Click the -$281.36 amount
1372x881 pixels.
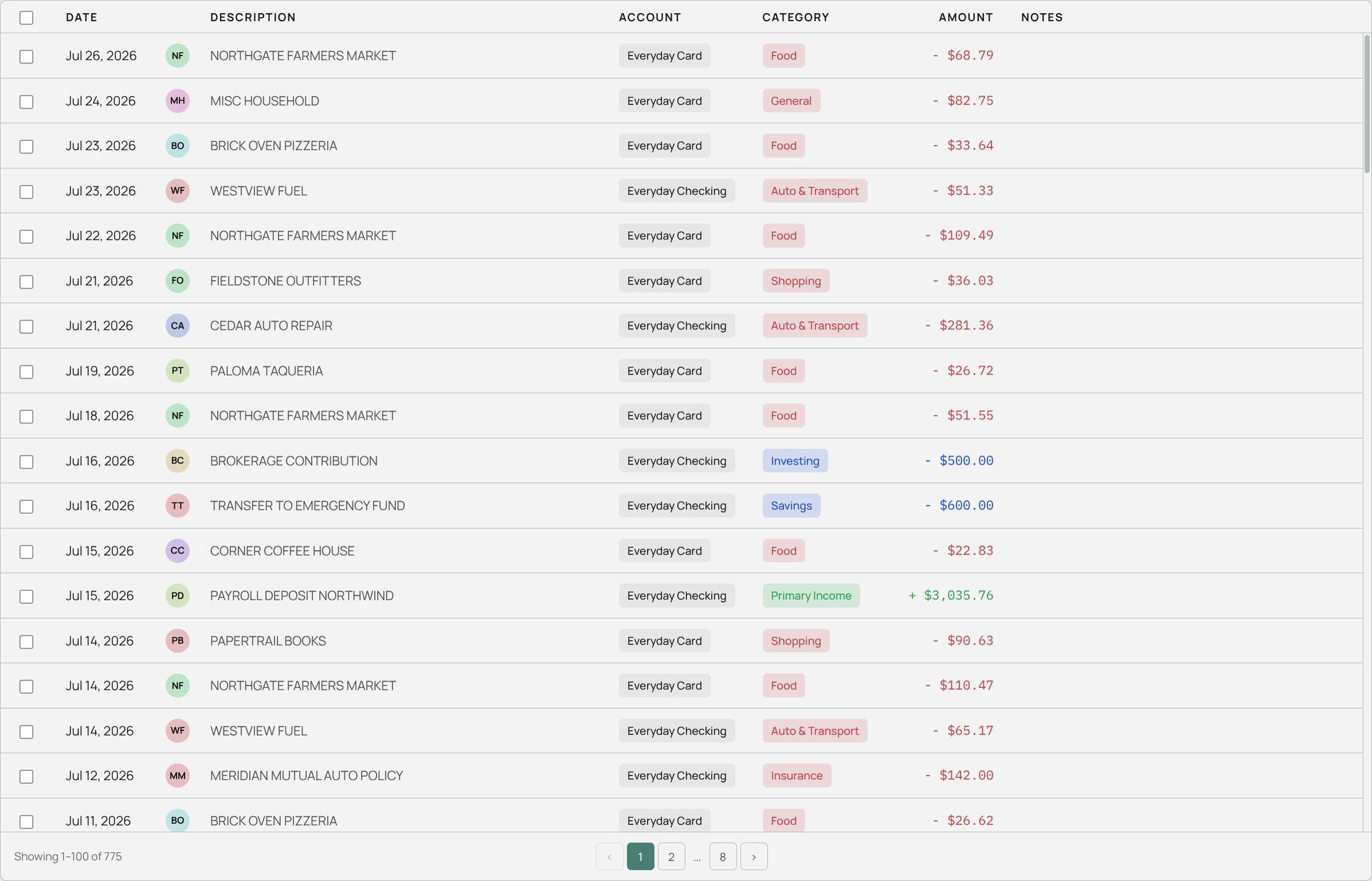(x=959, y=325)
